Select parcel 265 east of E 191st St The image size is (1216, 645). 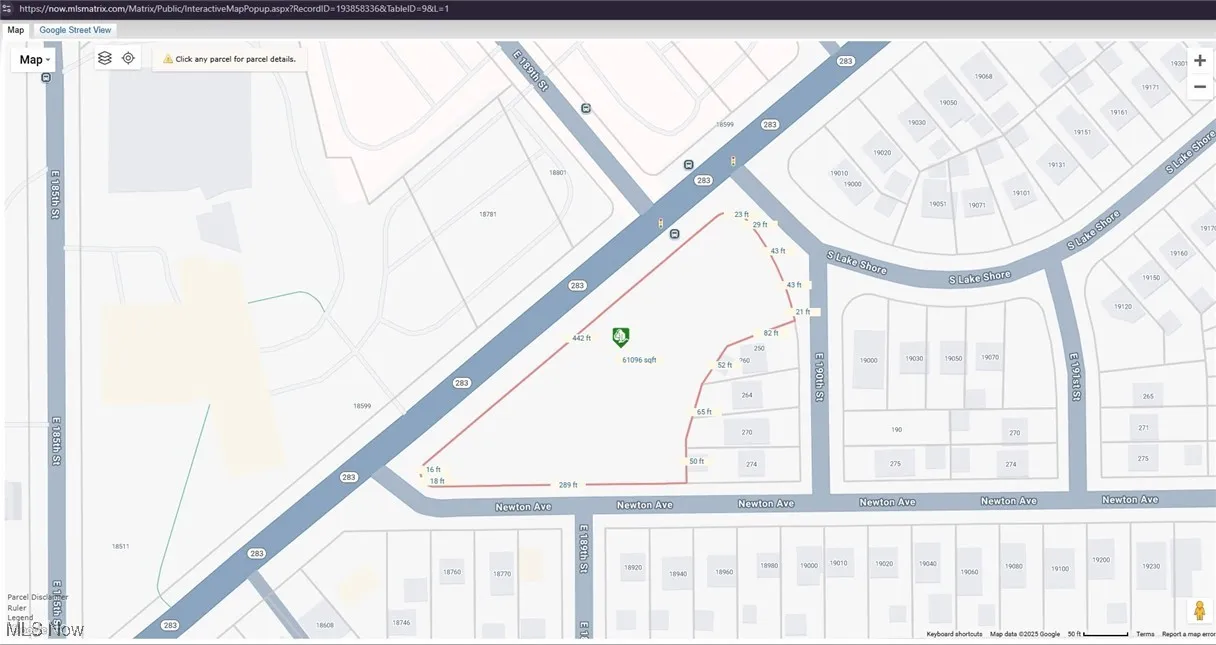click(x=1148, y=397)
